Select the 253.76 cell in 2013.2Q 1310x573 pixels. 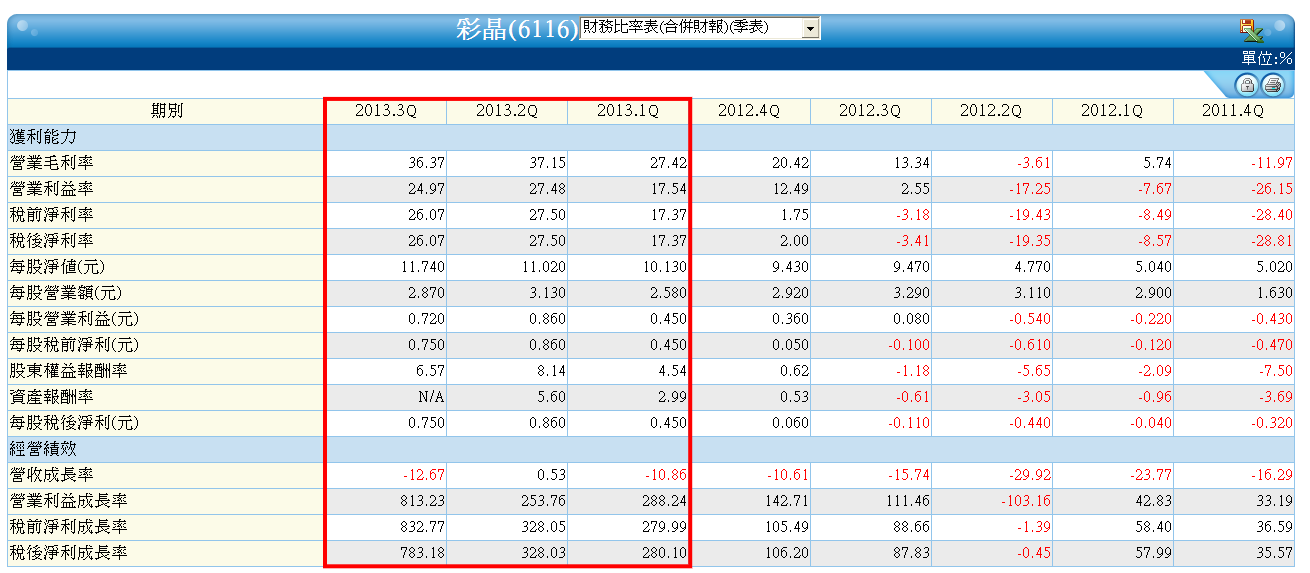click(544, 501)
